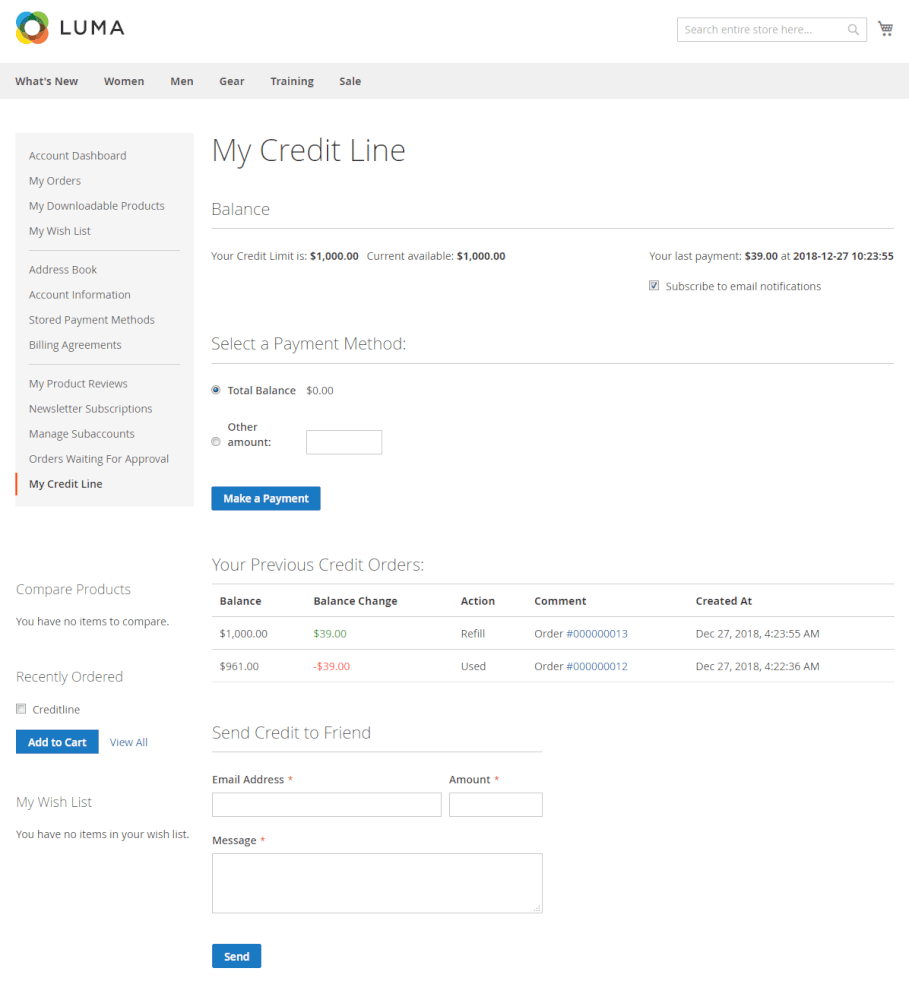Click the search entire store field
Image resolution: width=909 pixels, height=1000 pixels.
(x=760, y=30)
